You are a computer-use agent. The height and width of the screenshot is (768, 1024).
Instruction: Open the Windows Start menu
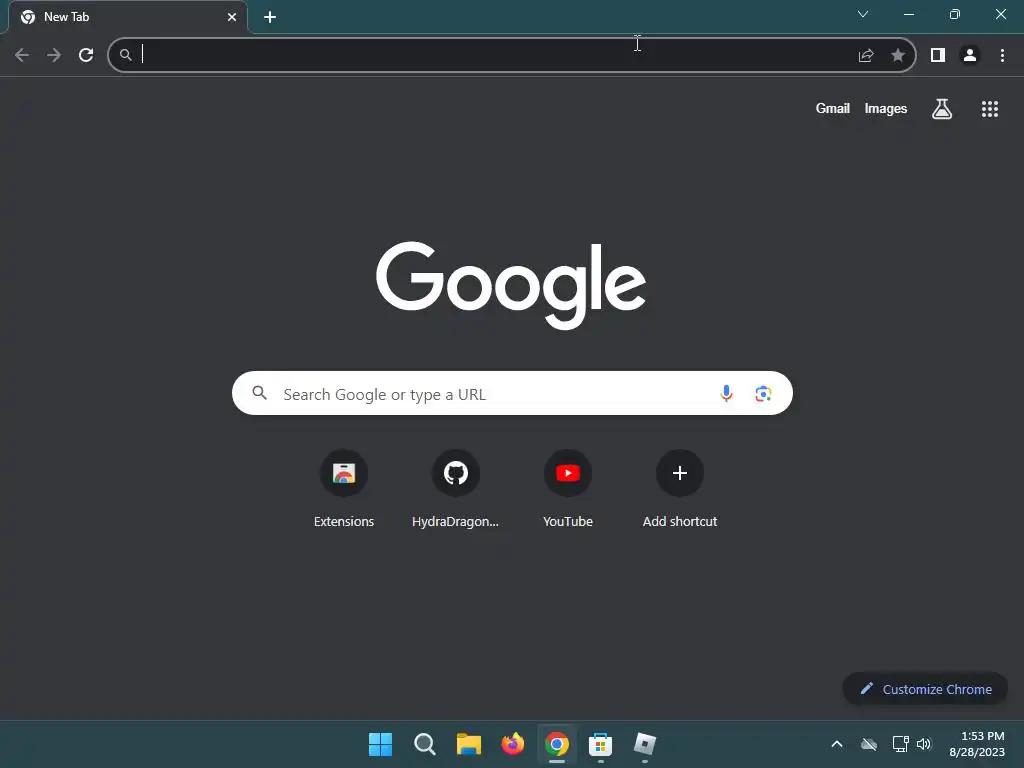380,744
